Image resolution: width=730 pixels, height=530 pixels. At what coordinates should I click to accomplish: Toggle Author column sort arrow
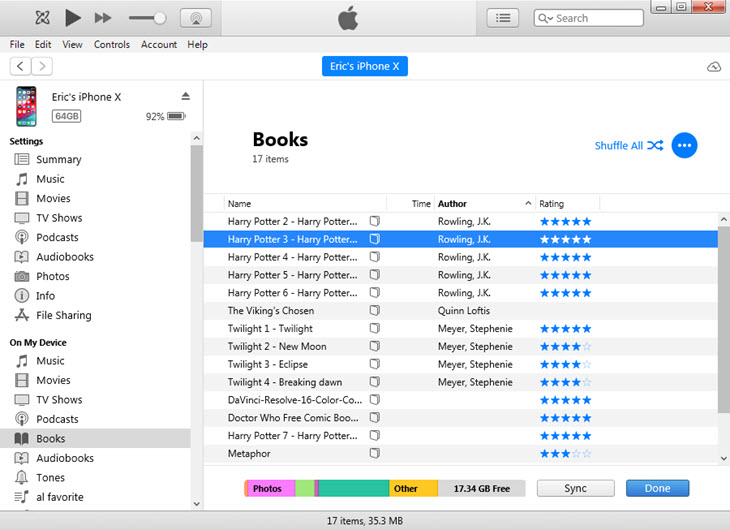click(x=528, y=204)
